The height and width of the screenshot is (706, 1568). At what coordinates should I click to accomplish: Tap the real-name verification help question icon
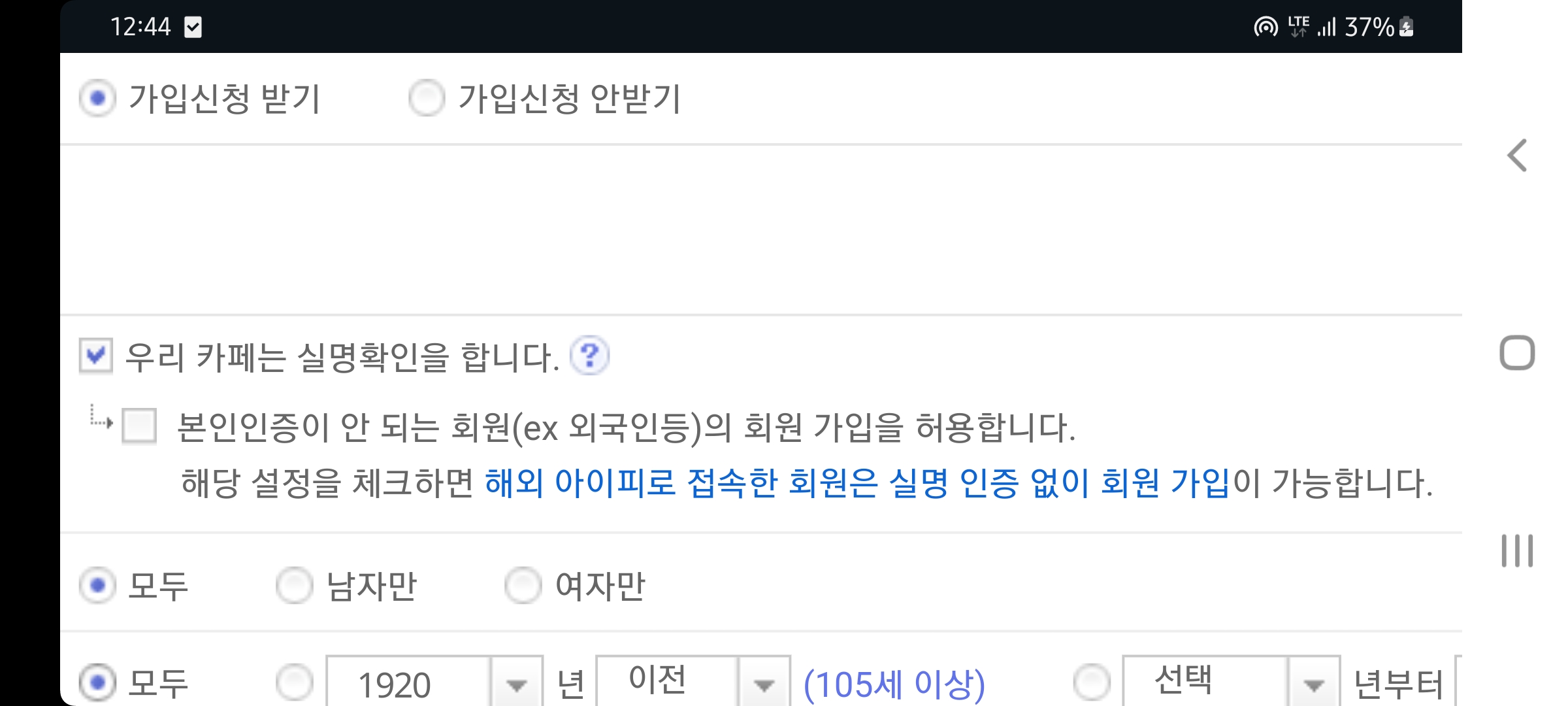[589, 356]
